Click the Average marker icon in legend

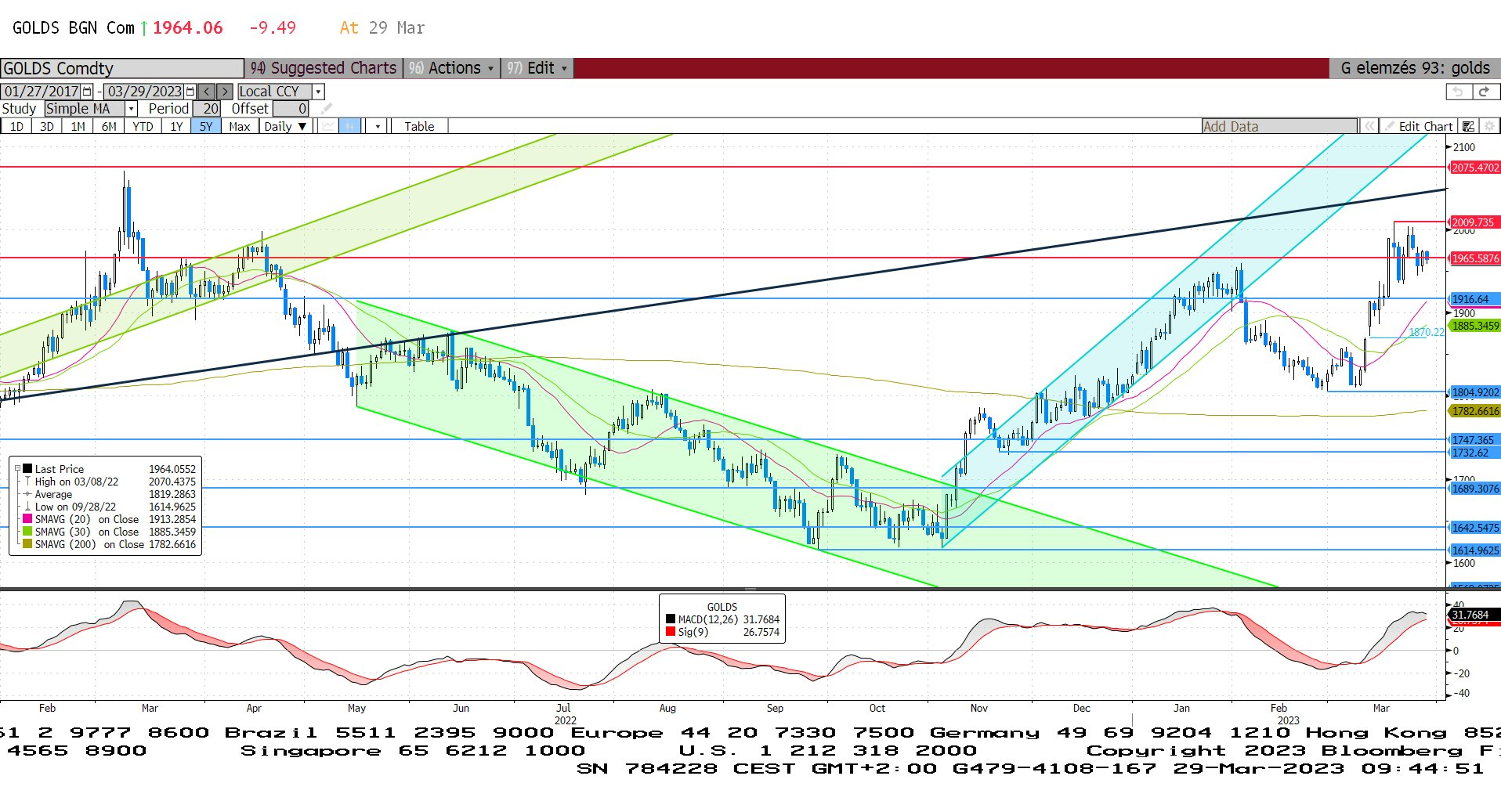pos(27,494)
